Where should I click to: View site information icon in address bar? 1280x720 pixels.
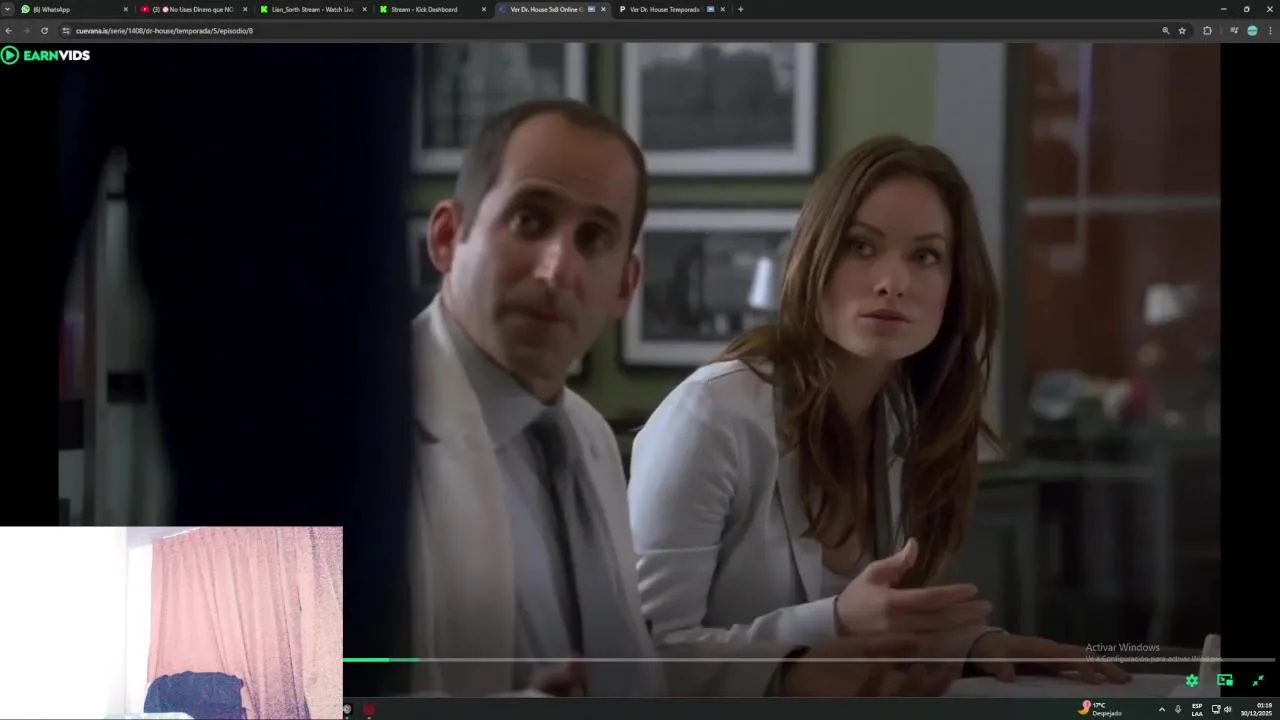coord(66,30)
